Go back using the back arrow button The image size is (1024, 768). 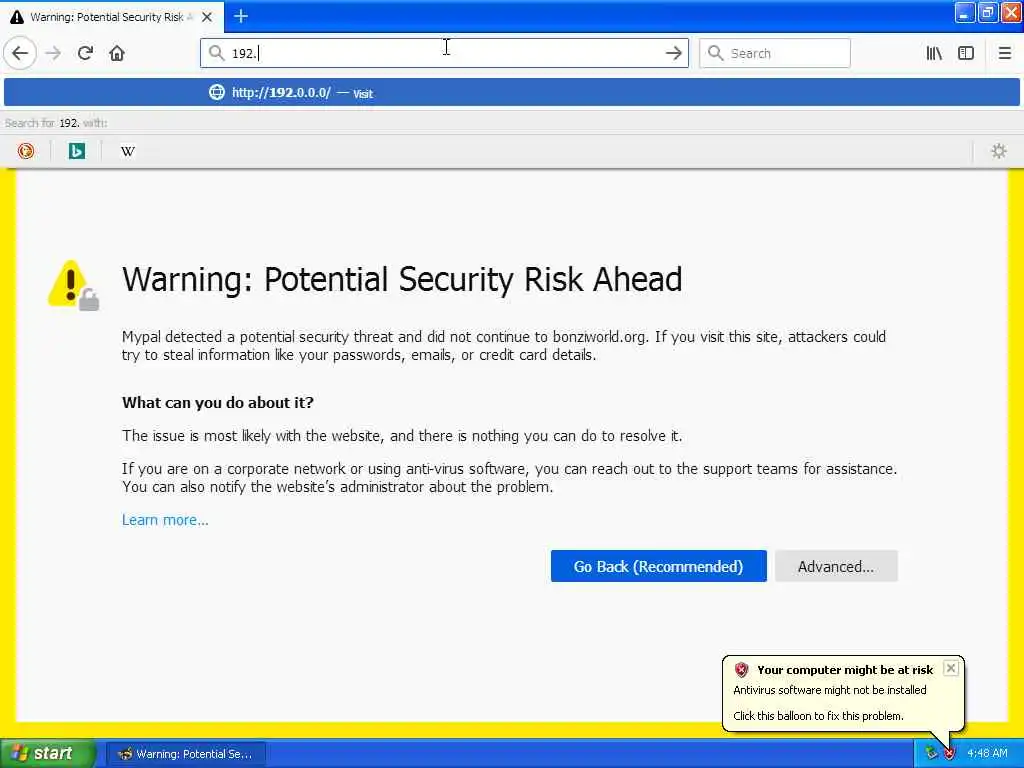20,53
